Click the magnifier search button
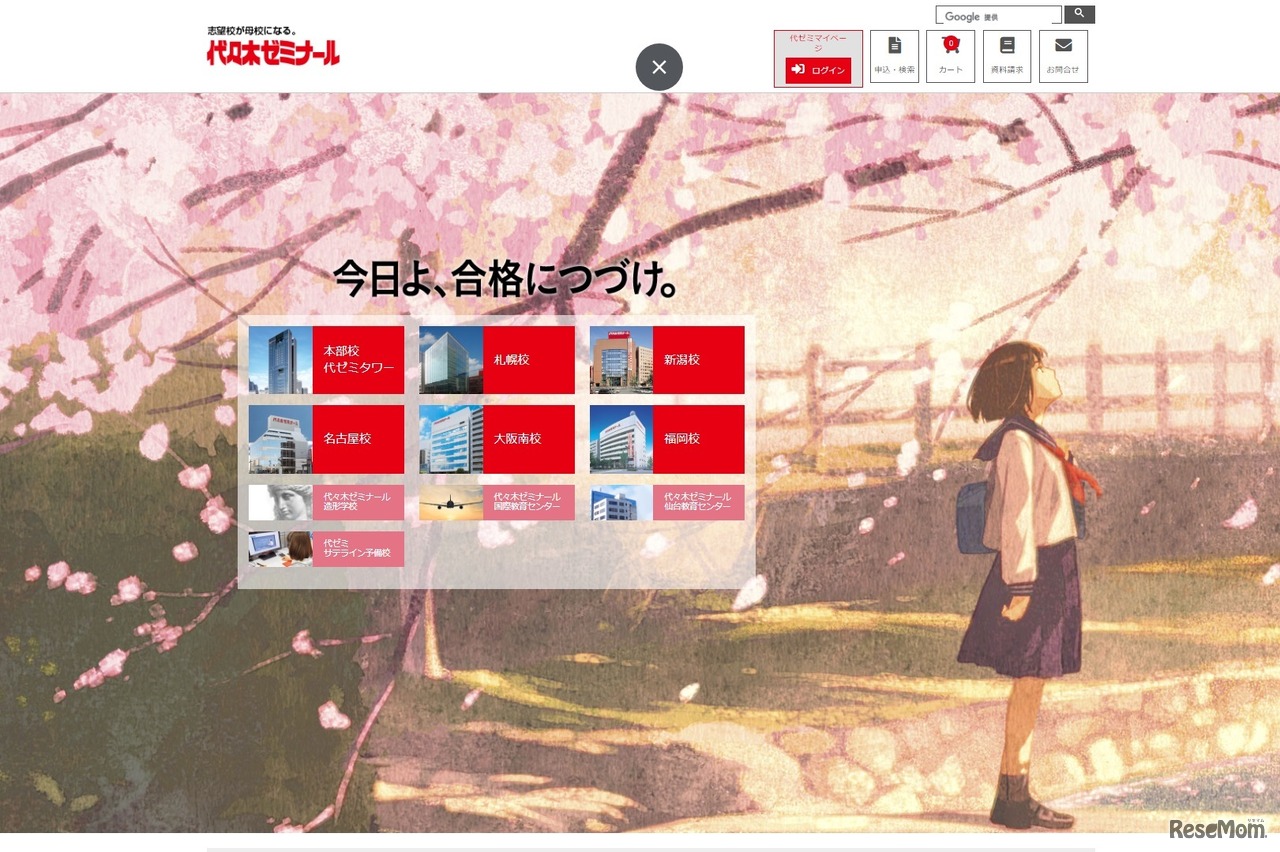Screen dimensions: 1280x852 pos(1080,15)
